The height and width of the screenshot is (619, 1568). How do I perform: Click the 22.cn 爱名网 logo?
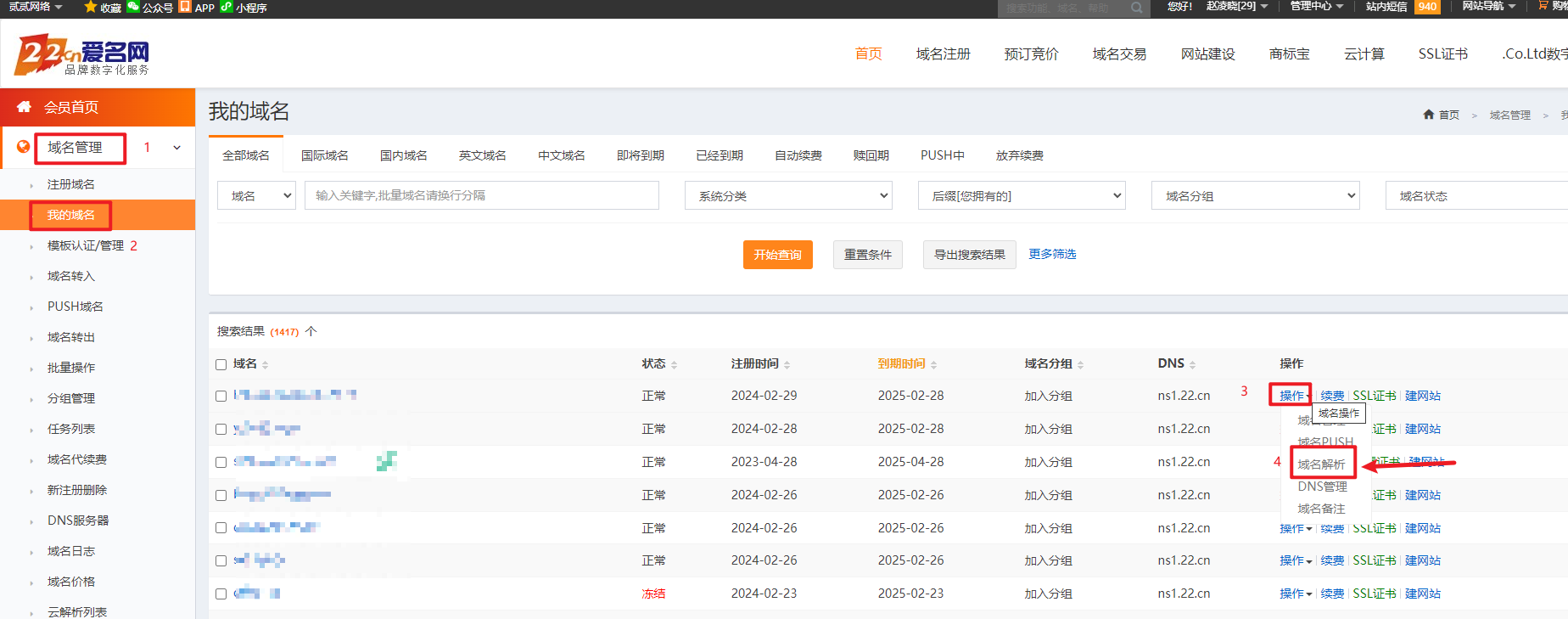point(81,55)
